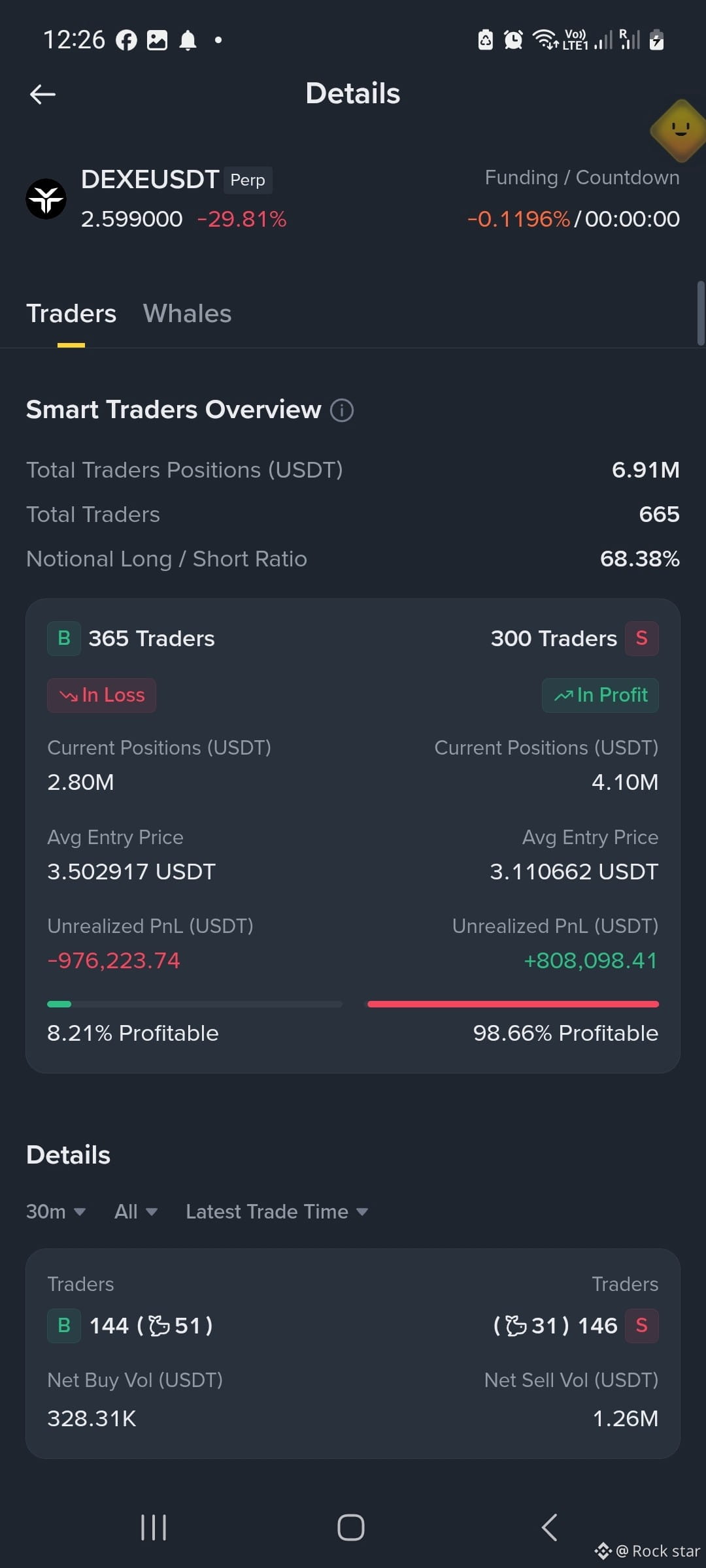The width and height of the screenshot is (706, 1568).
Task: Switch to the Whales tab
Action: click(187, 314)
